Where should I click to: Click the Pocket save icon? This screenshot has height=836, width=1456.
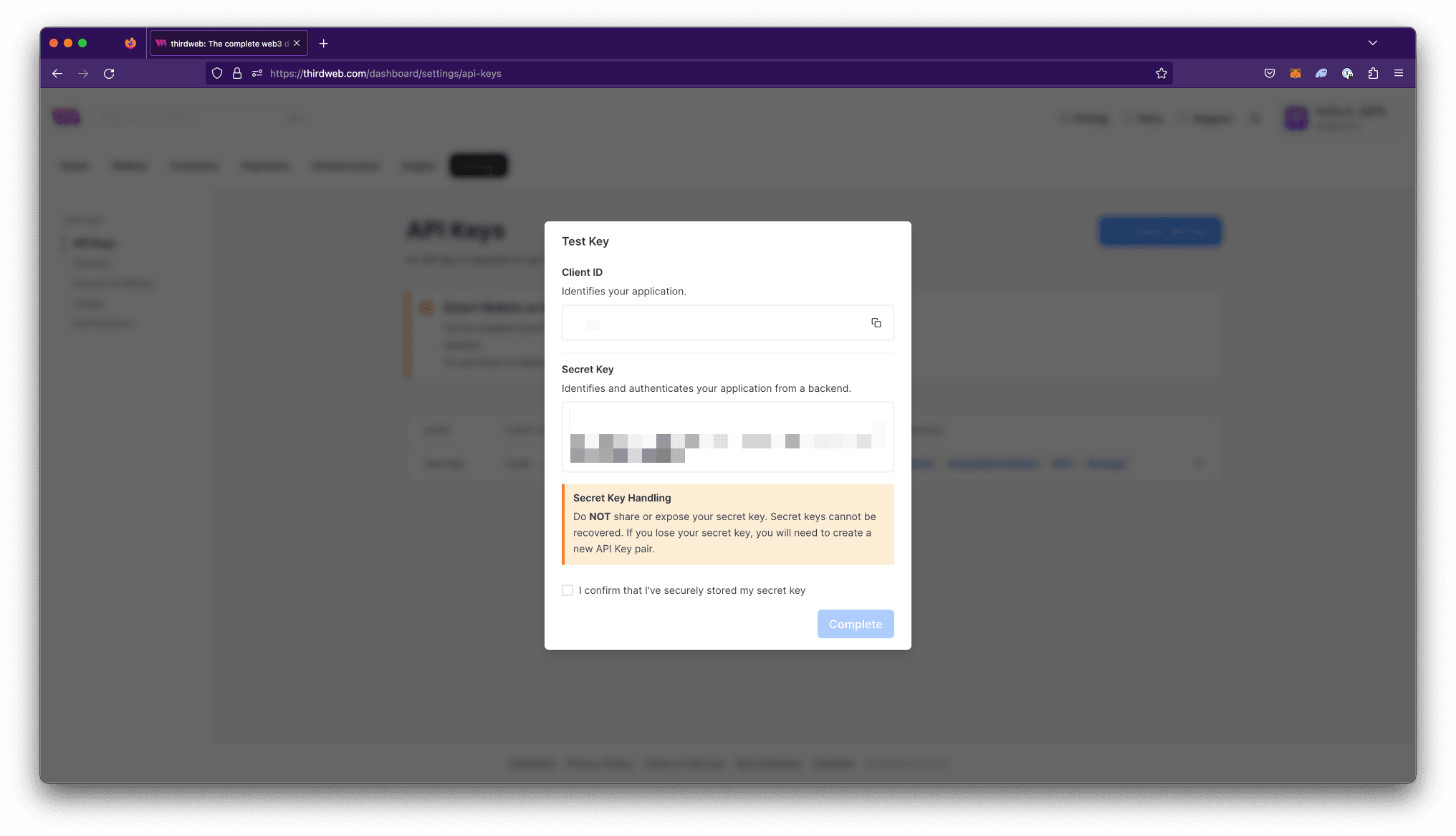(1269, 74)
